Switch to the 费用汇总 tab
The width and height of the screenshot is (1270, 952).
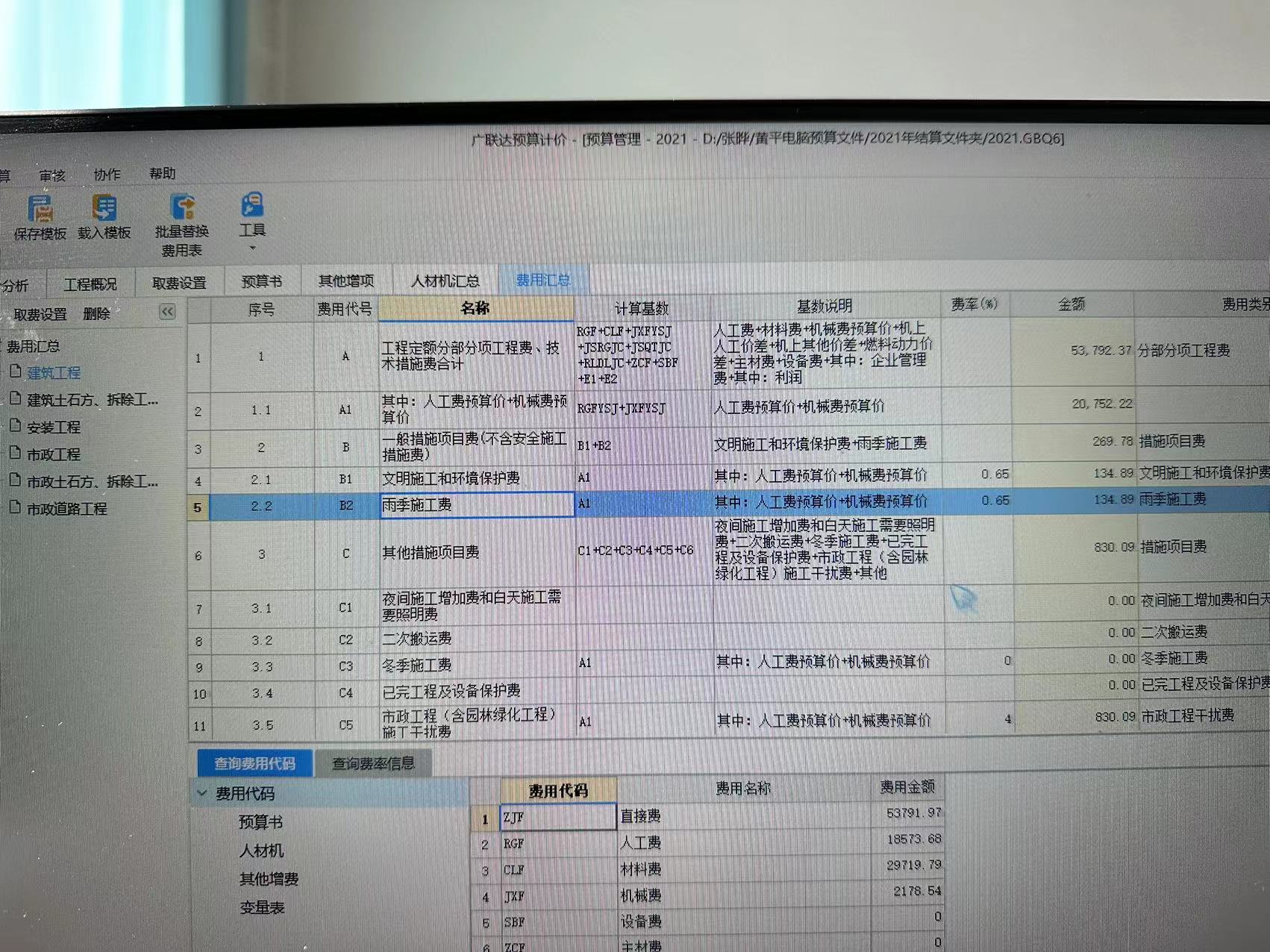543,280
